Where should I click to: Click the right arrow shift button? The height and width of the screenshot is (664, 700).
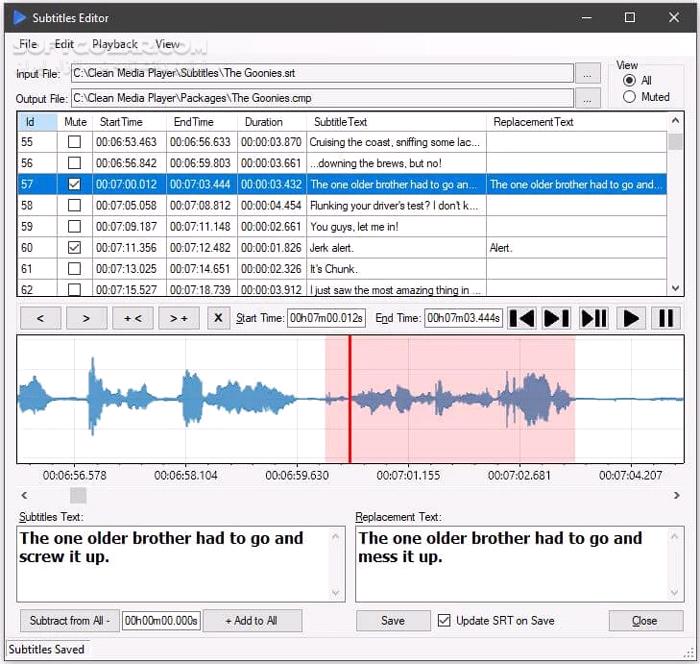pyautogui.click(x=86, y=318)
